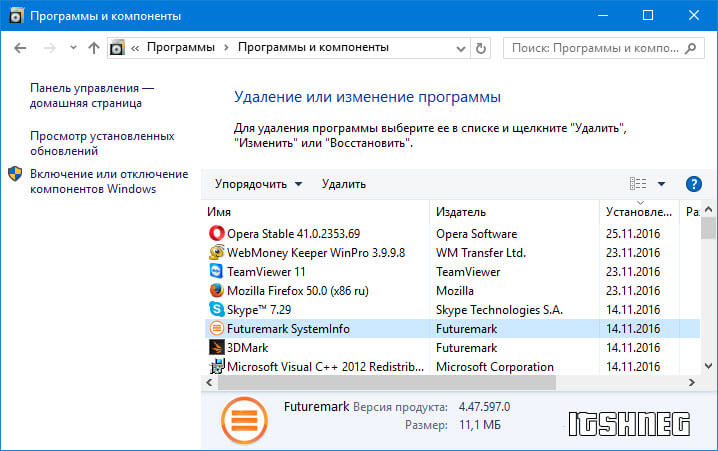Select the 3DMark program icon
The image size is (718, 451).
pyautogui.click(x=217, y=347)
